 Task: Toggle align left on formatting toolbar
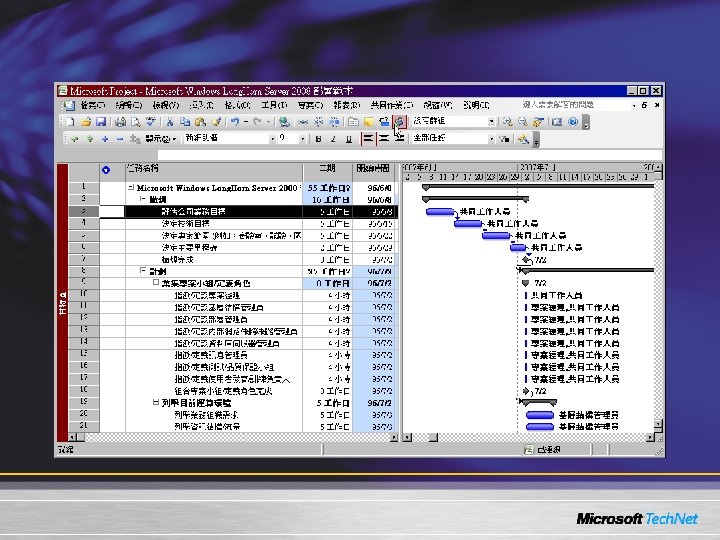[x=368, y=139]
